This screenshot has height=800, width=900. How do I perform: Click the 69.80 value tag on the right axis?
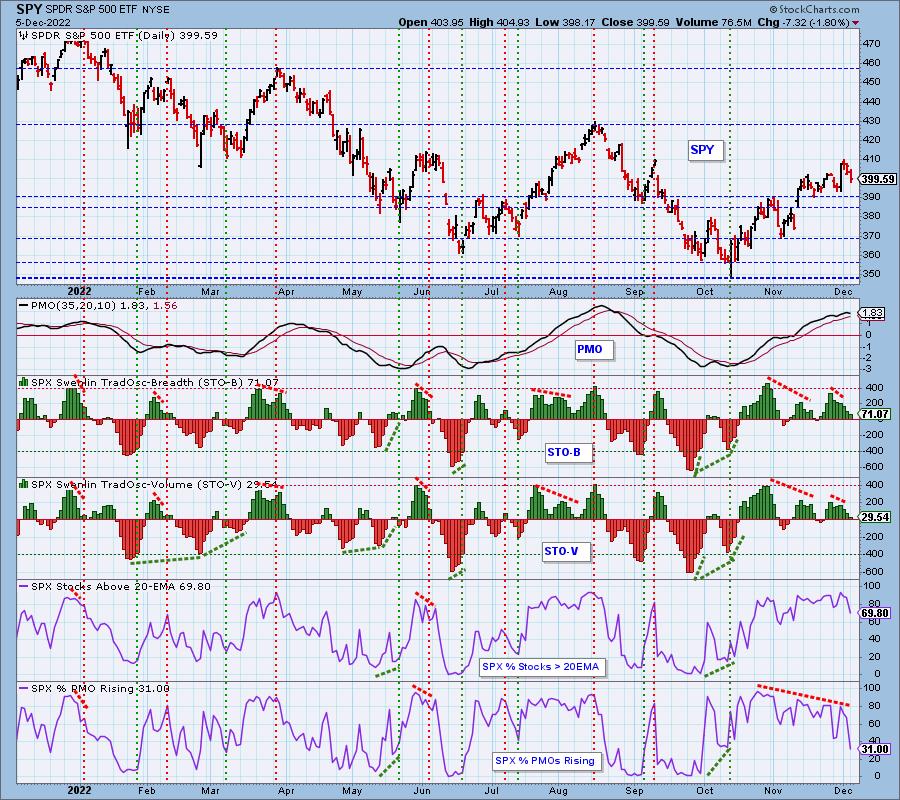pyautogui.click(x=875, y=613)
